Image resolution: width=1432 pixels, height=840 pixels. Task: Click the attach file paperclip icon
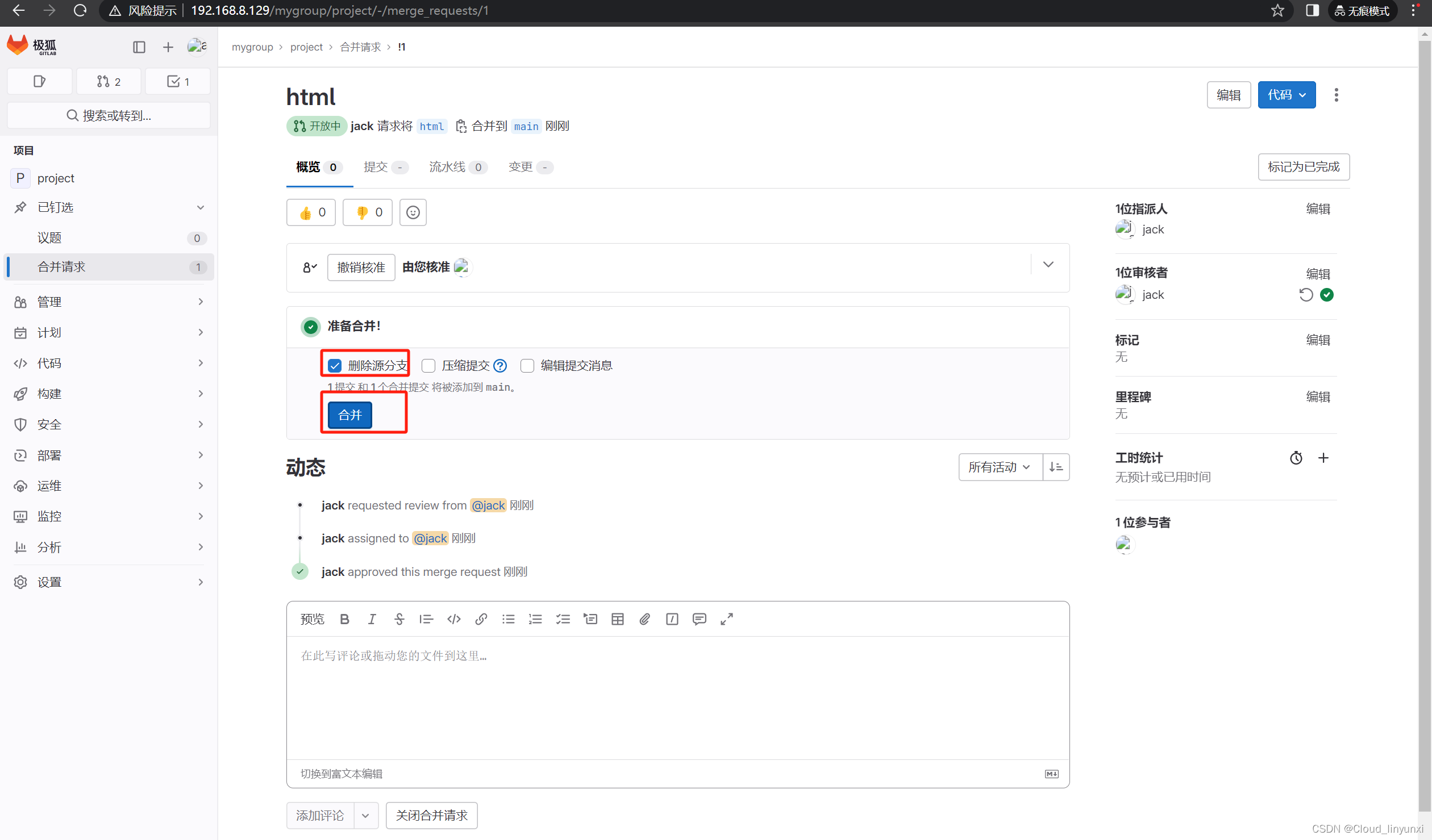(644, 619)
